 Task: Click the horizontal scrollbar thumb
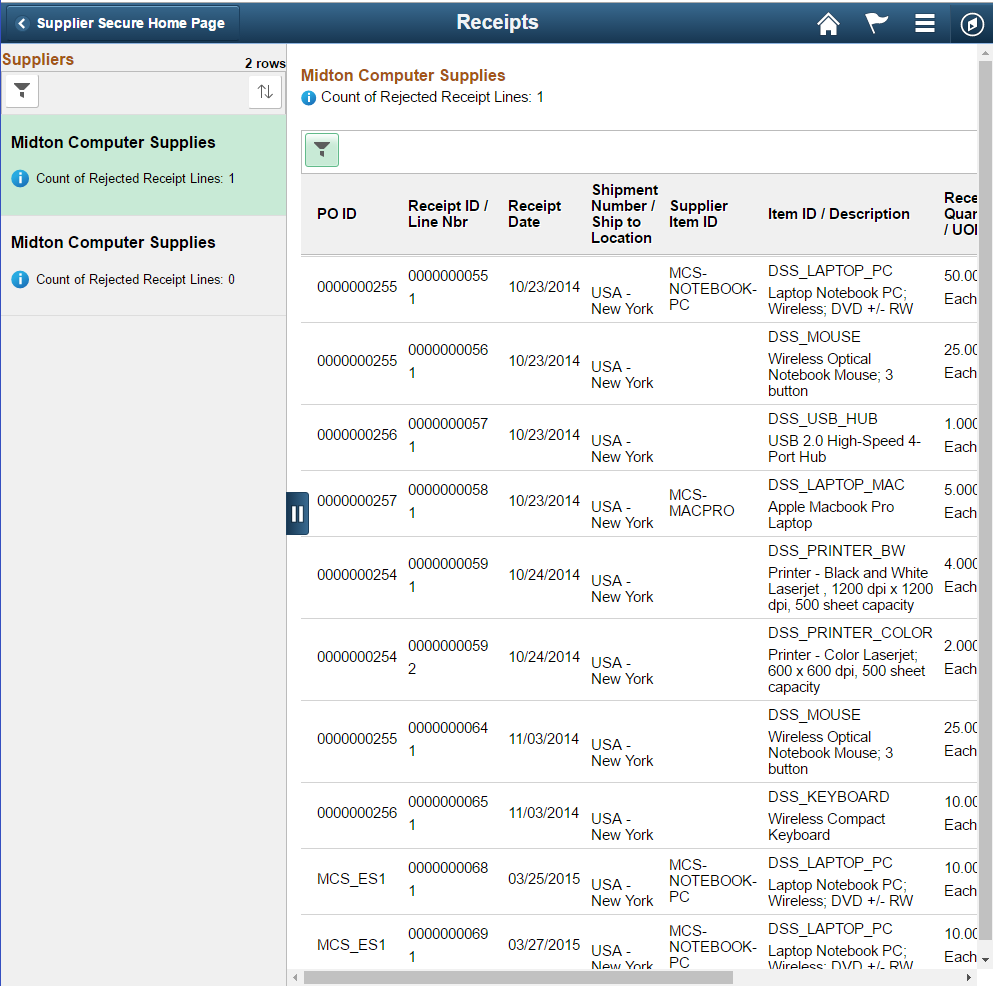(518, 978)
